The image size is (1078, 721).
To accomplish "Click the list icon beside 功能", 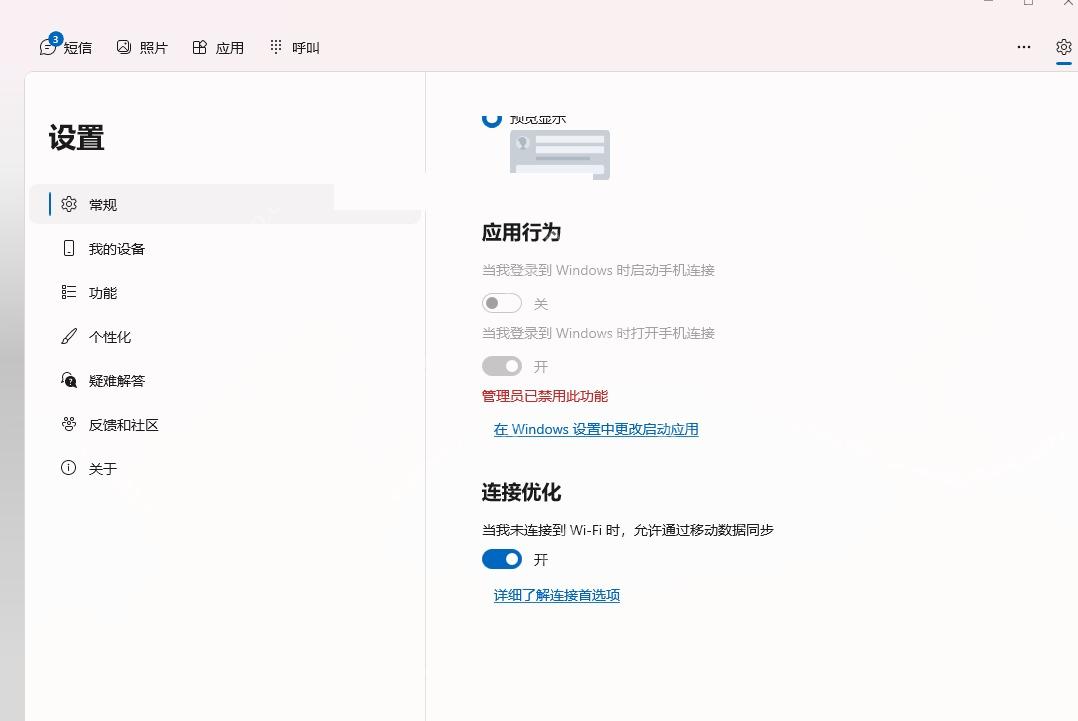I will point(69,292).
